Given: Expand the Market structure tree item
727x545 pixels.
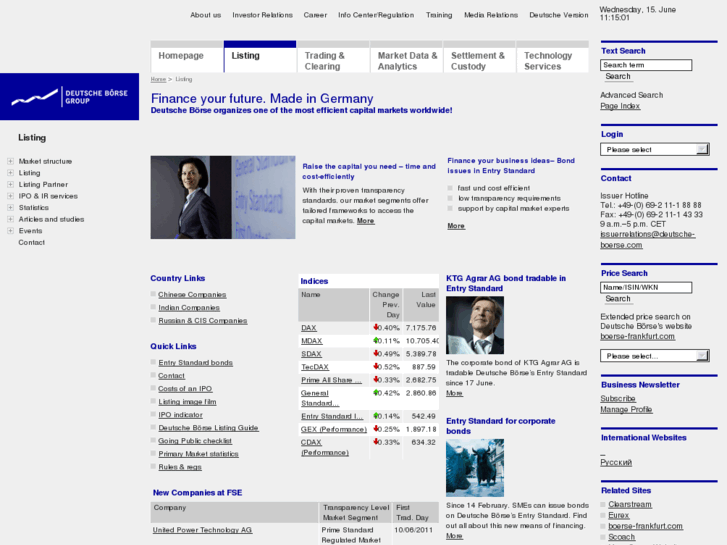Looking at the screenshot, I should (x=10, y=161).
